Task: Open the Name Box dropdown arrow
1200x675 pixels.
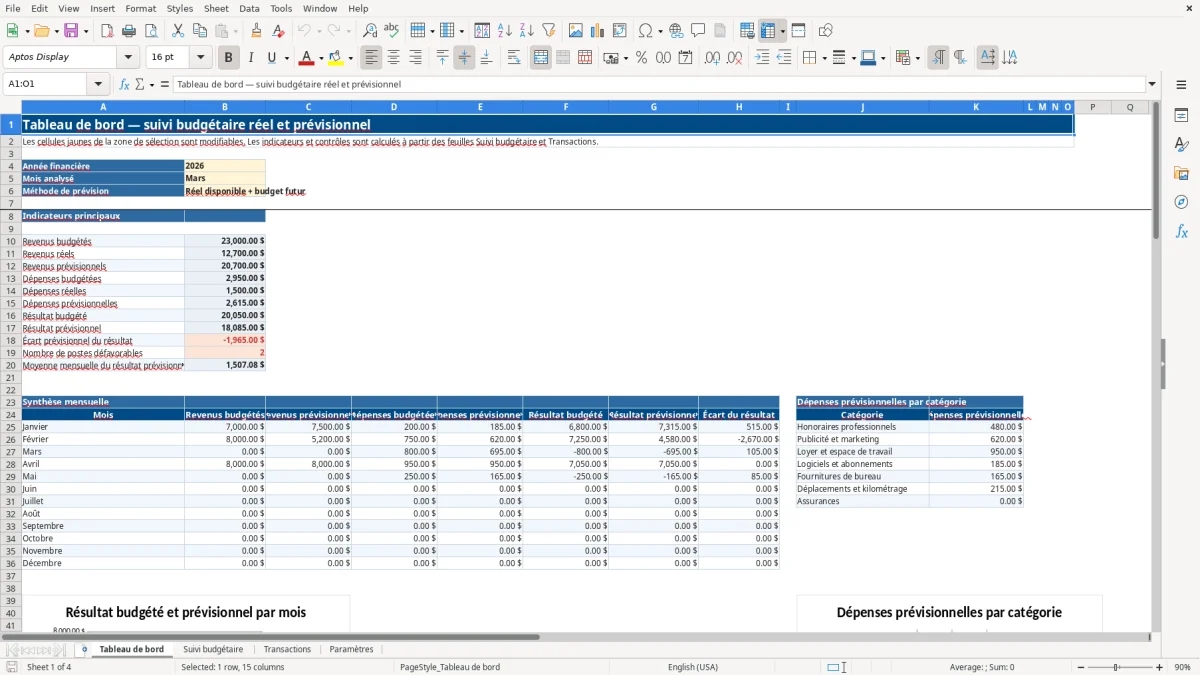Action: (98, 85)
